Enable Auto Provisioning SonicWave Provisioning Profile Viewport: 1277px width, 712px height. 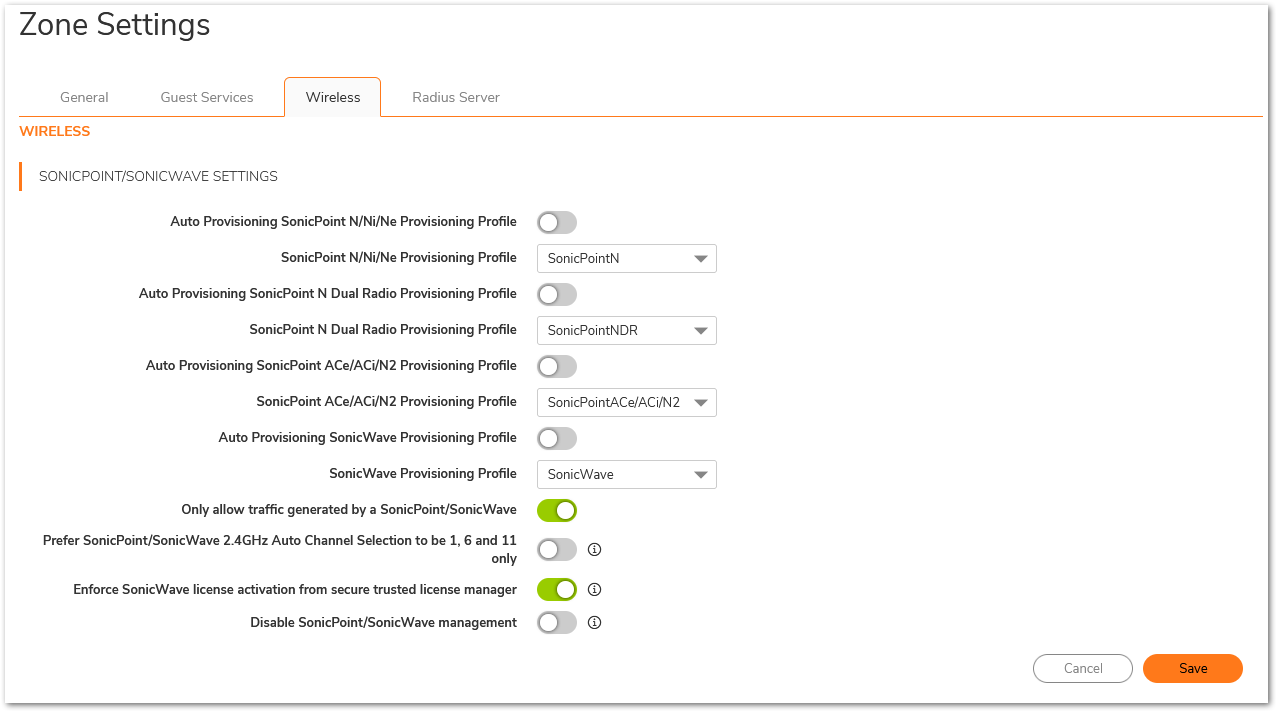point(557,438)
